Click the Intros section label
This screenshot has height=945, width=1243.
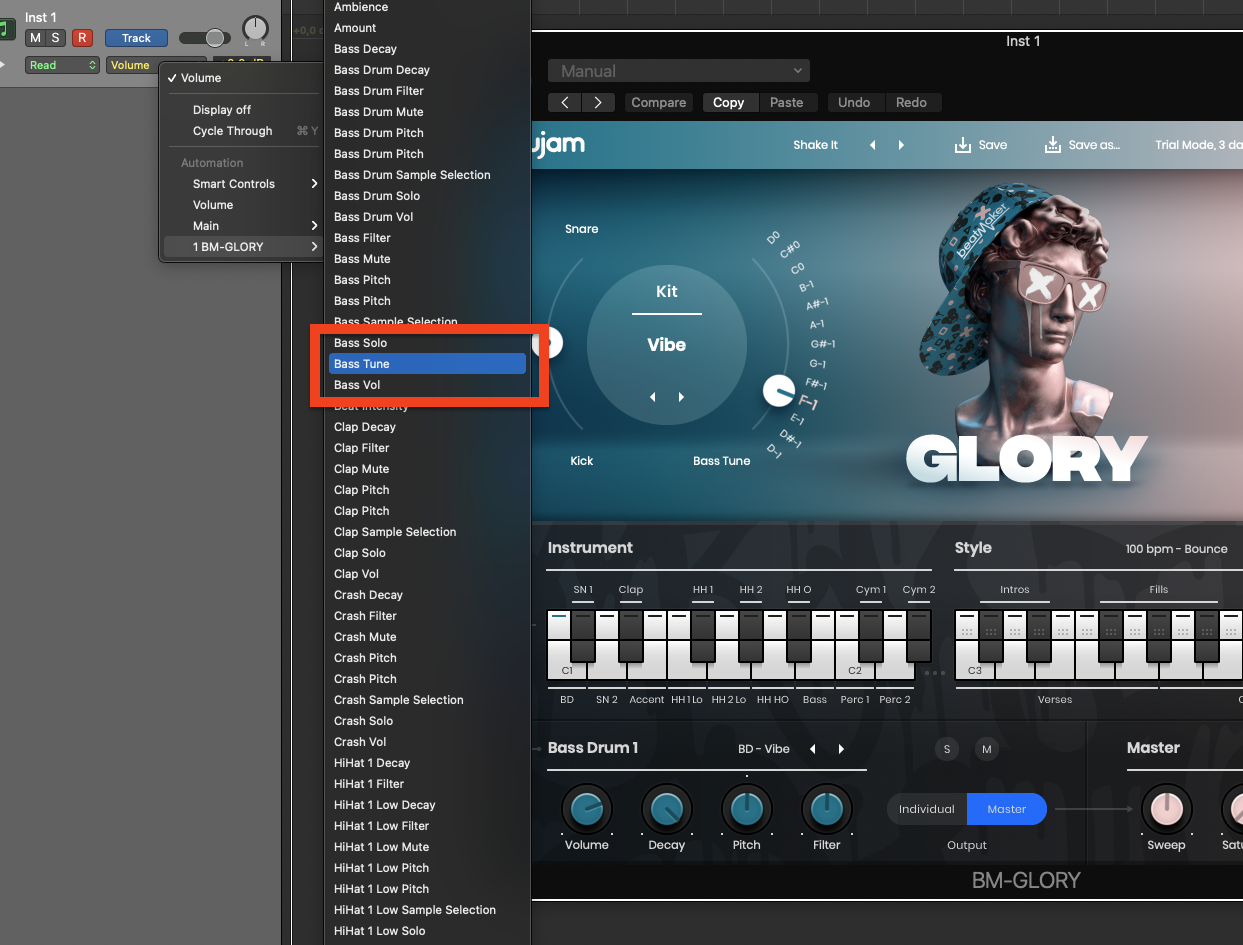point(1014,590)
